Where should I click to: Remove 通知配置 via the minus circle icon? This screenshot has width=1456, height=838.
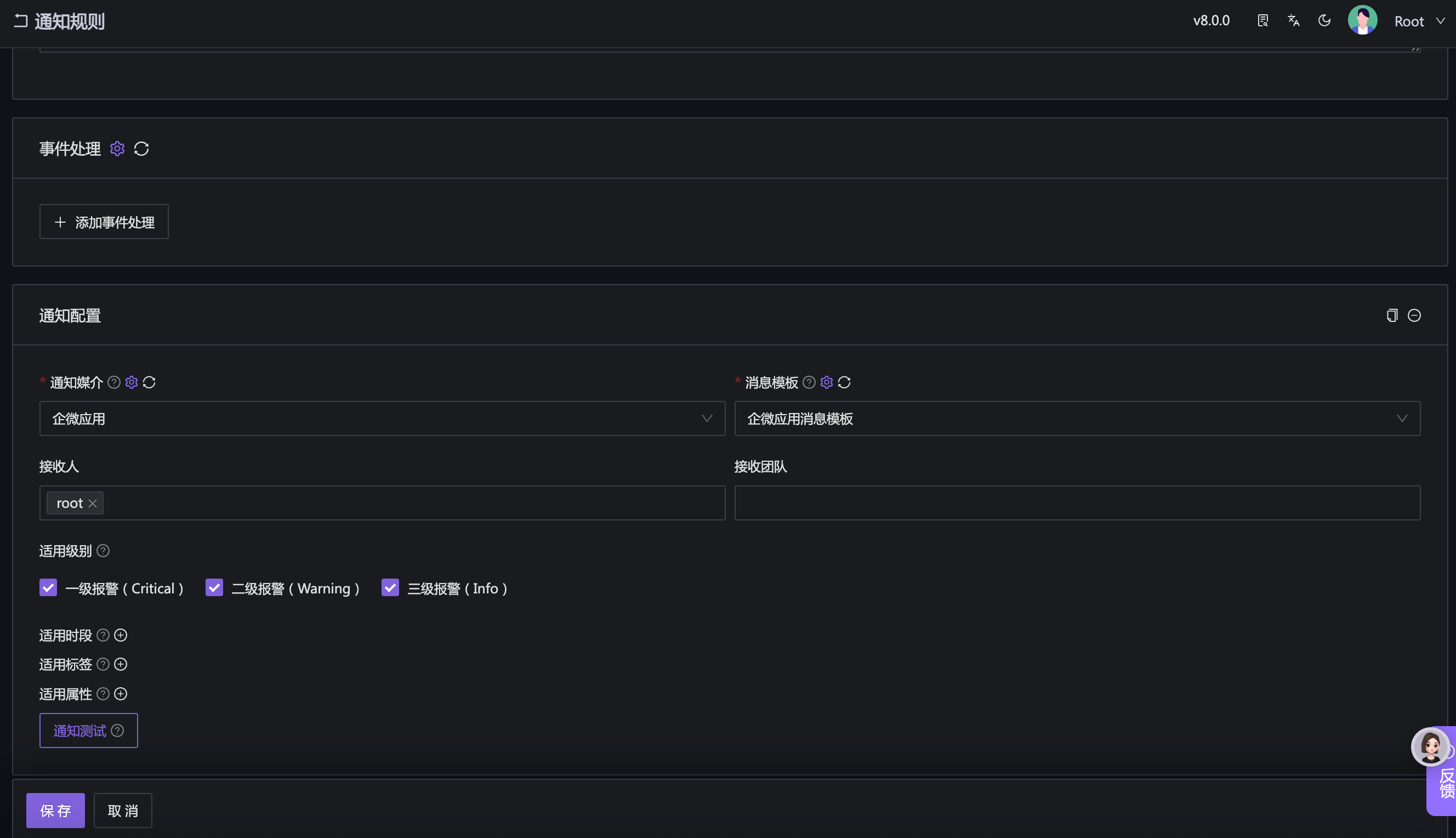pyautogui.click(x=1414, y=315)
